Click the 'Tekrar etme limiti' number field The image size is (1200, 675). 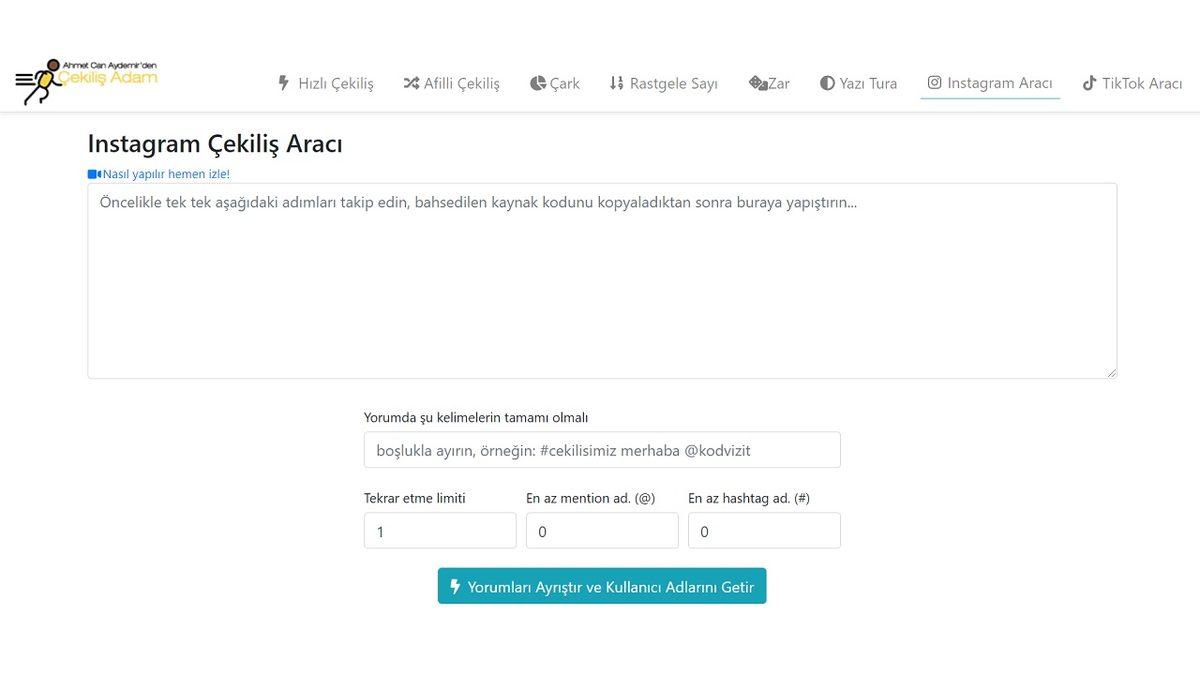(439, 530)
